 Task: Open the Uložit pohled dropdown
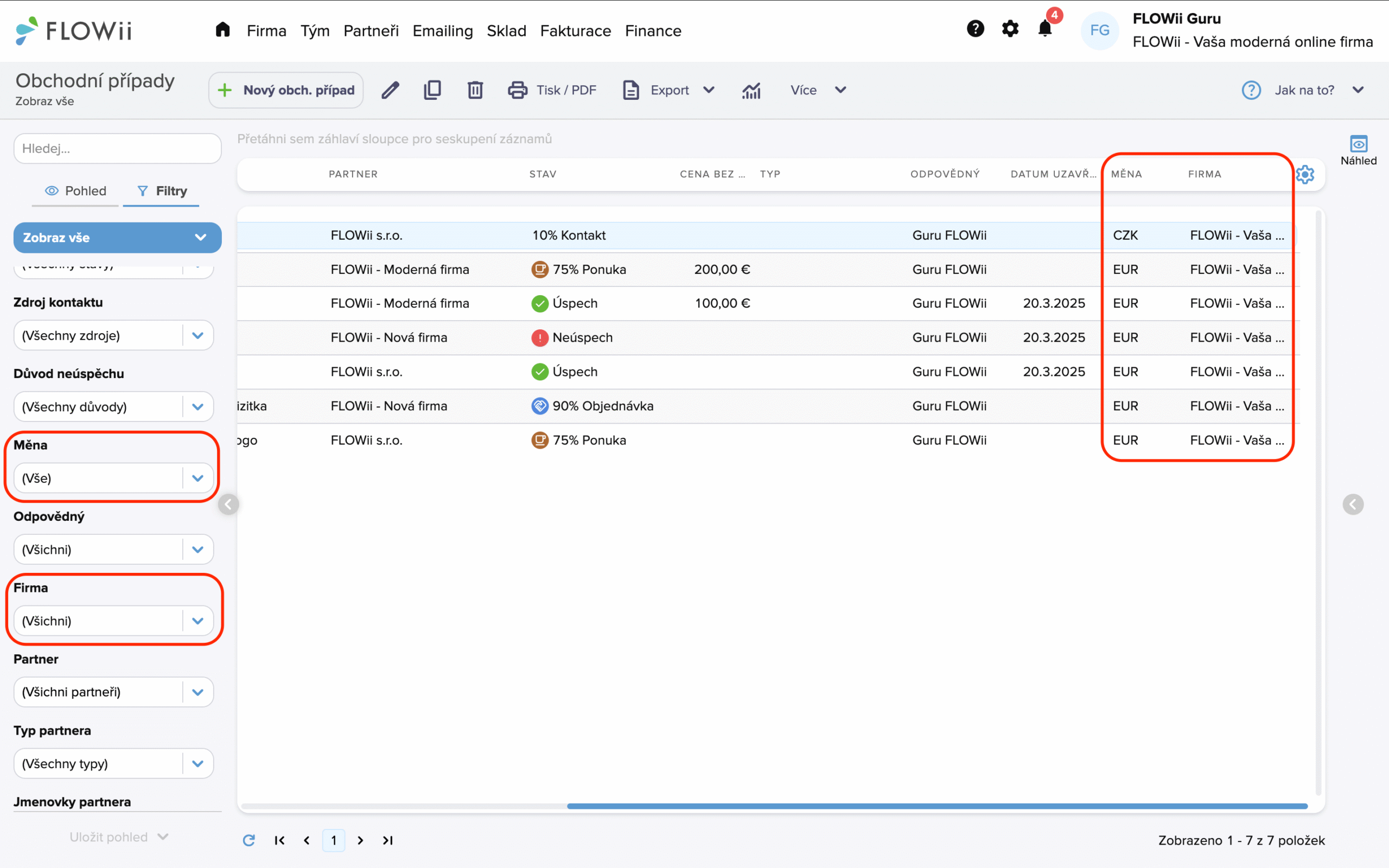click(x=119, y=837)
